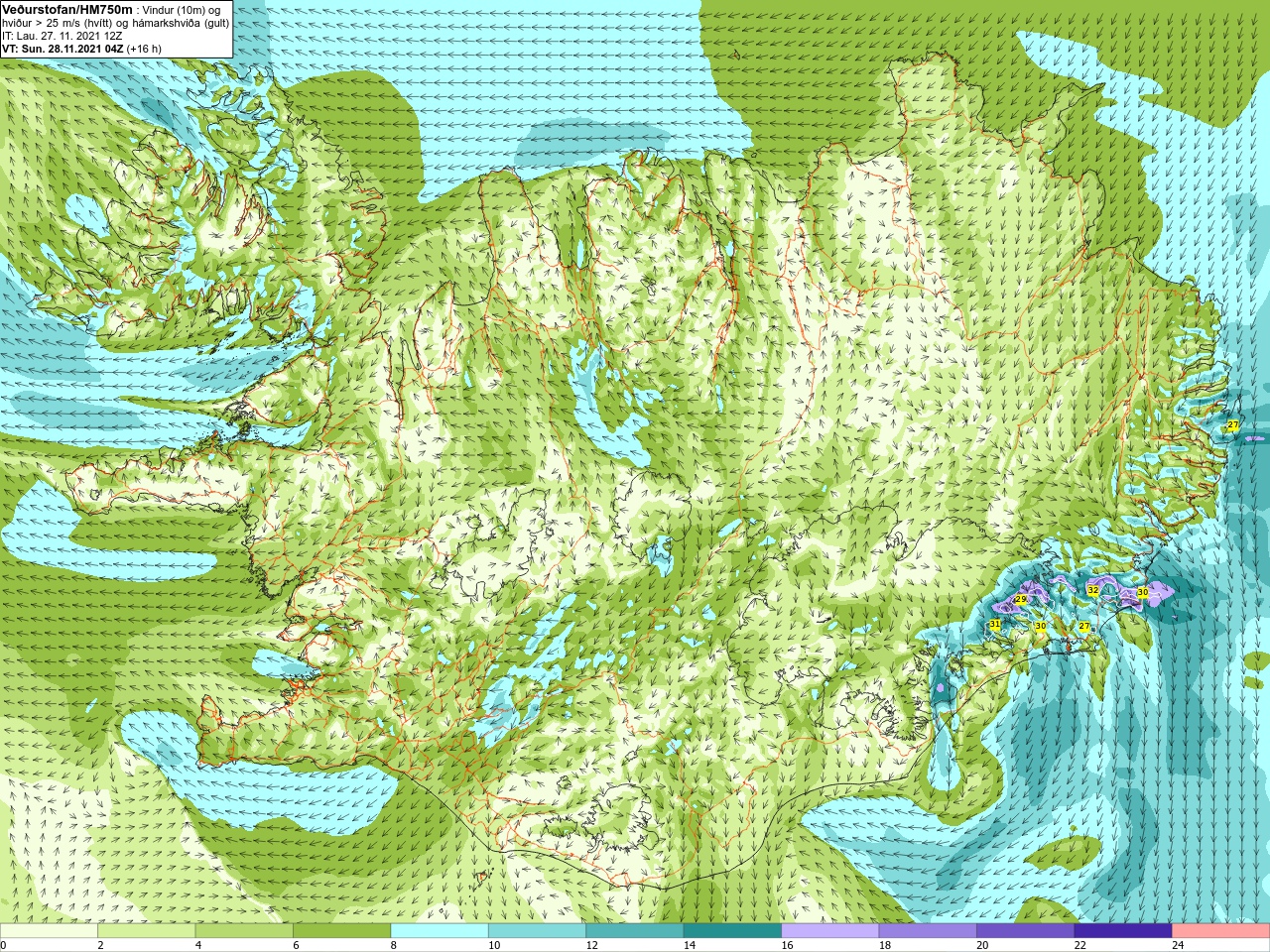The height and width of the screenshot is (952, 1270).
Task: Click the yellow gust label 32
Action: pos(1092,590)
